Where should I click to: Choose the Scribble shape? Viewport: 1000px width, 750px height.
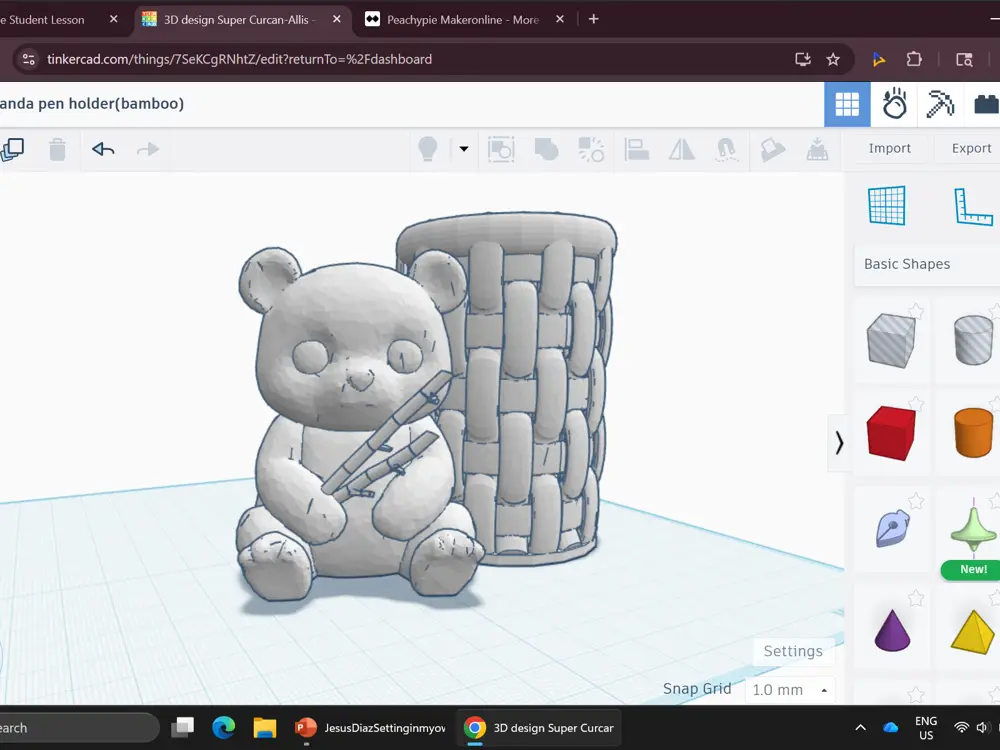pos(892,527)
